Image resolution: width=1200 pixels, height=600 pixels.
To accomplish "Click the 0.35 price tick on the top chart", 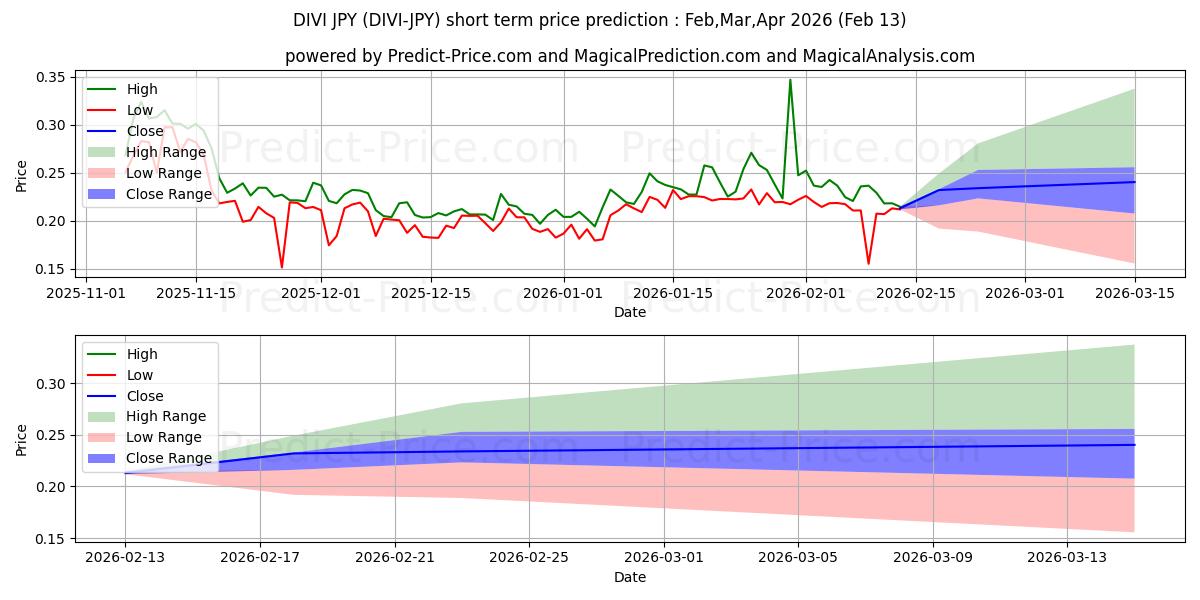I will [51, 77].
